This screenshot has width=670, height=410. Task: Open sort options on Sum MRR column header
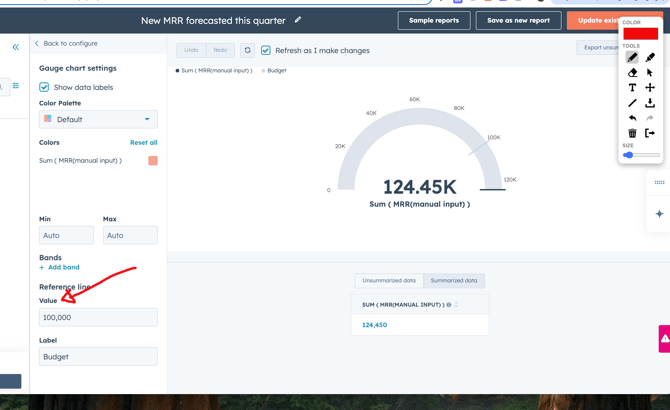[x=457, y=305]
